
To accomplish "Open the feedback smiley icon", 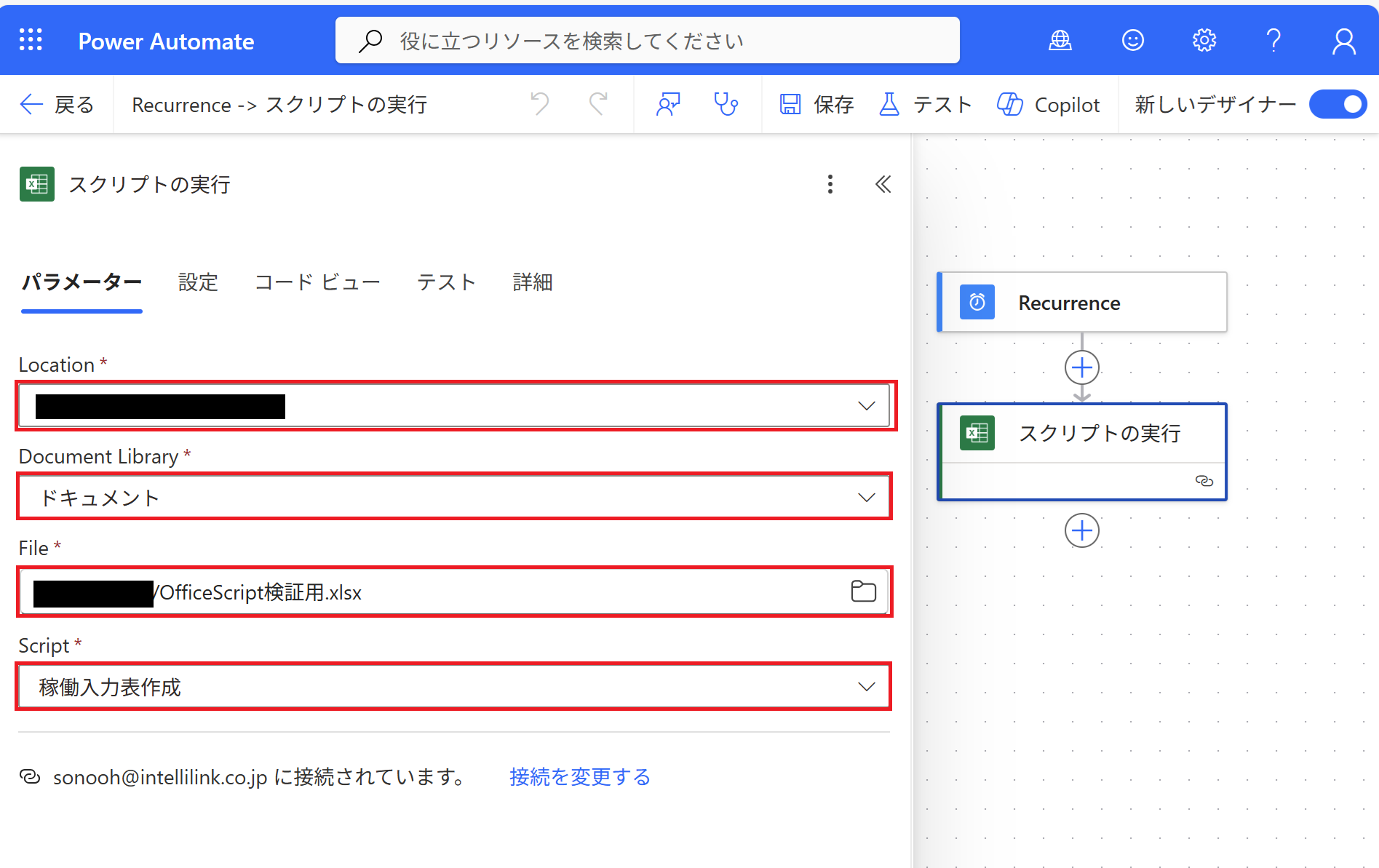I will [1133, 41].
